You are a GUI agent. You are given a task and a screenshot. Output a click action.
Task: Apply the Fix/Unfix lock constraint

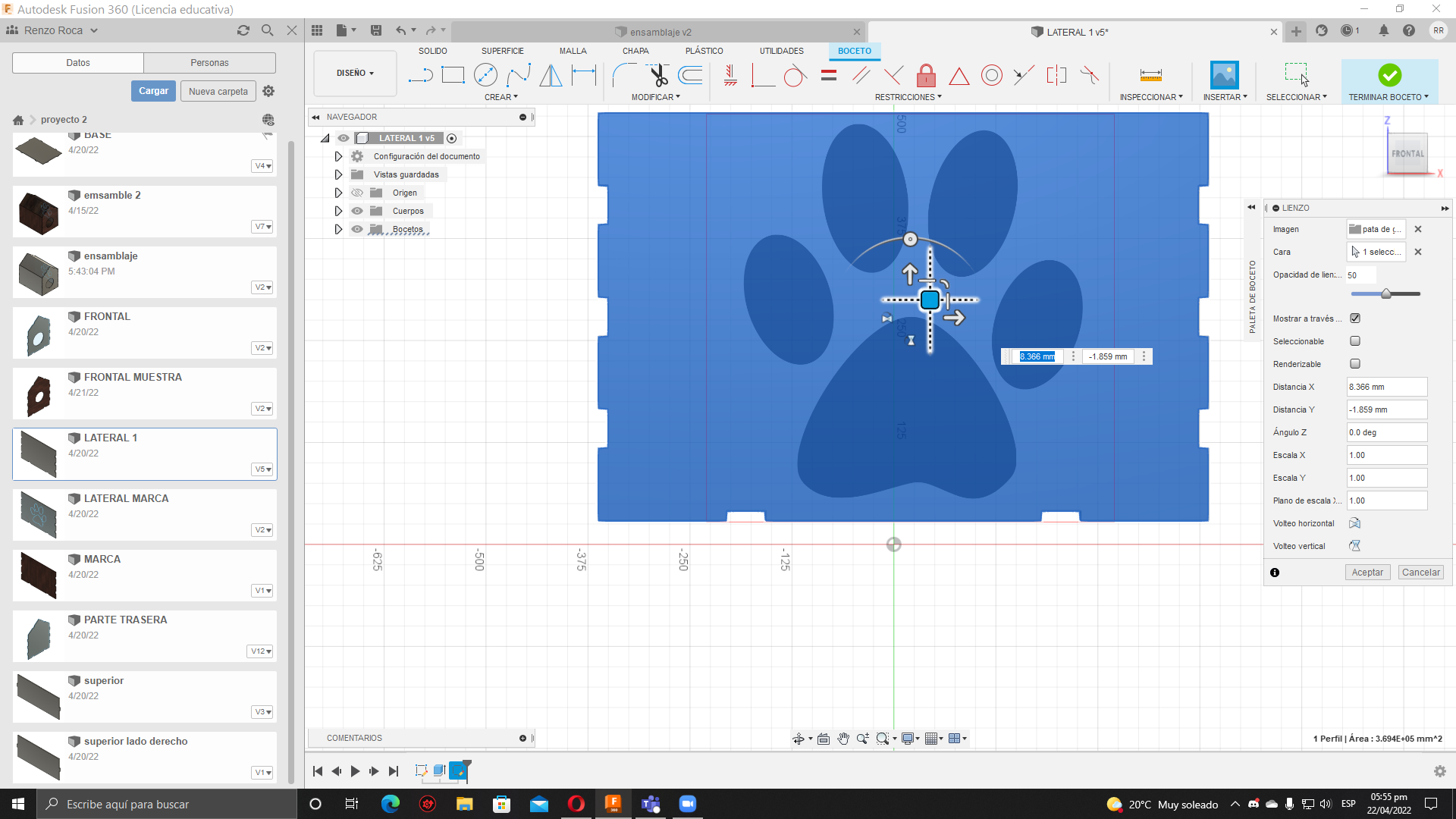point(926,75)
